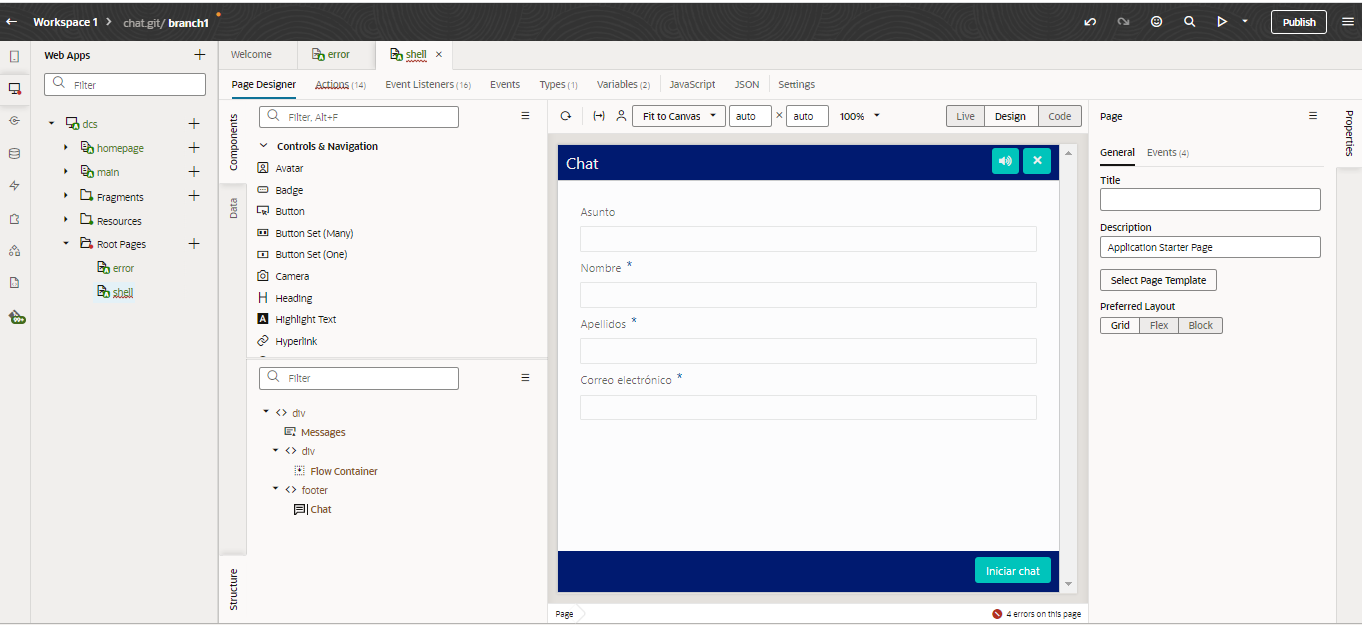Open the 100% zoom dropdown

[x=860, y=116]
